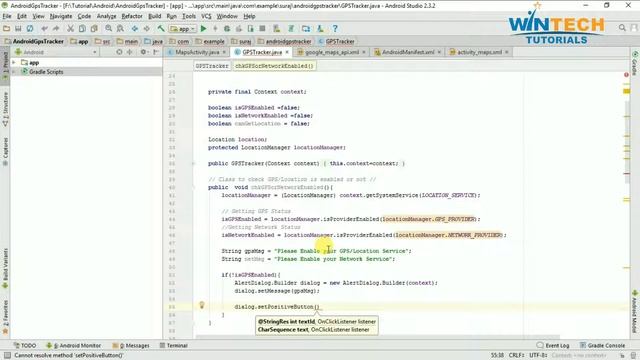Click the CRLF line separator selector
This screenshot has width=640, height=360.
516,355
